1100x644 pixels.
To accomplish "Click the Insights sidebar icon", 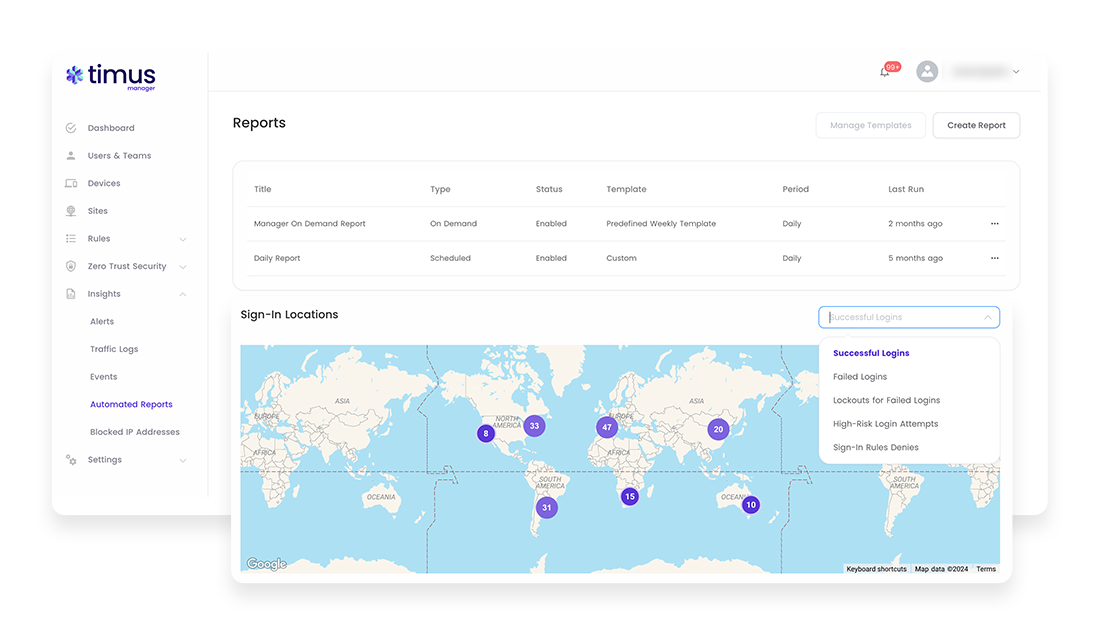I will click(71, 293).
